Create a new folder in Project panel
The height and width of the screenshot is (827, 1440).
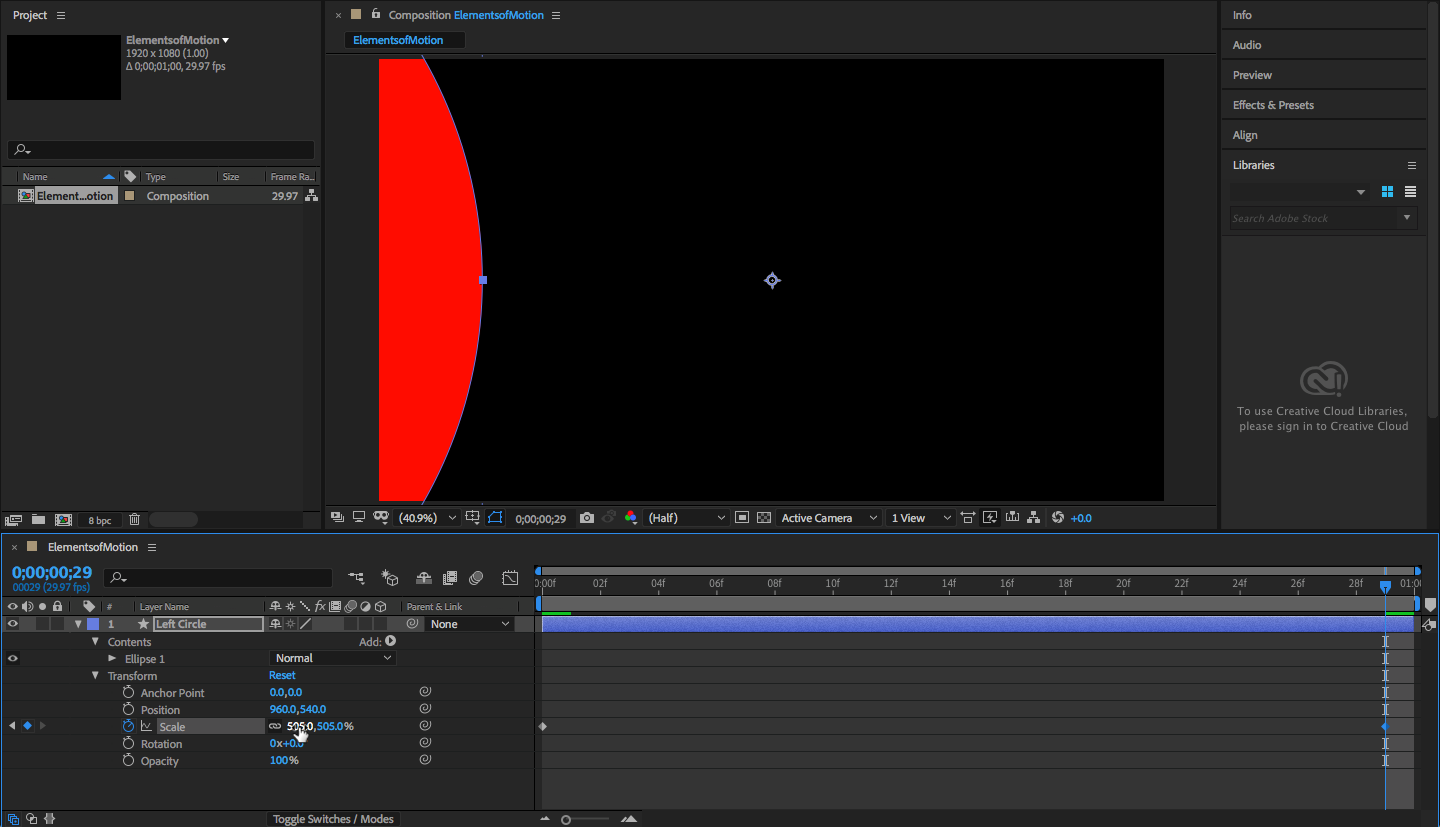click(x=38, y=520)
